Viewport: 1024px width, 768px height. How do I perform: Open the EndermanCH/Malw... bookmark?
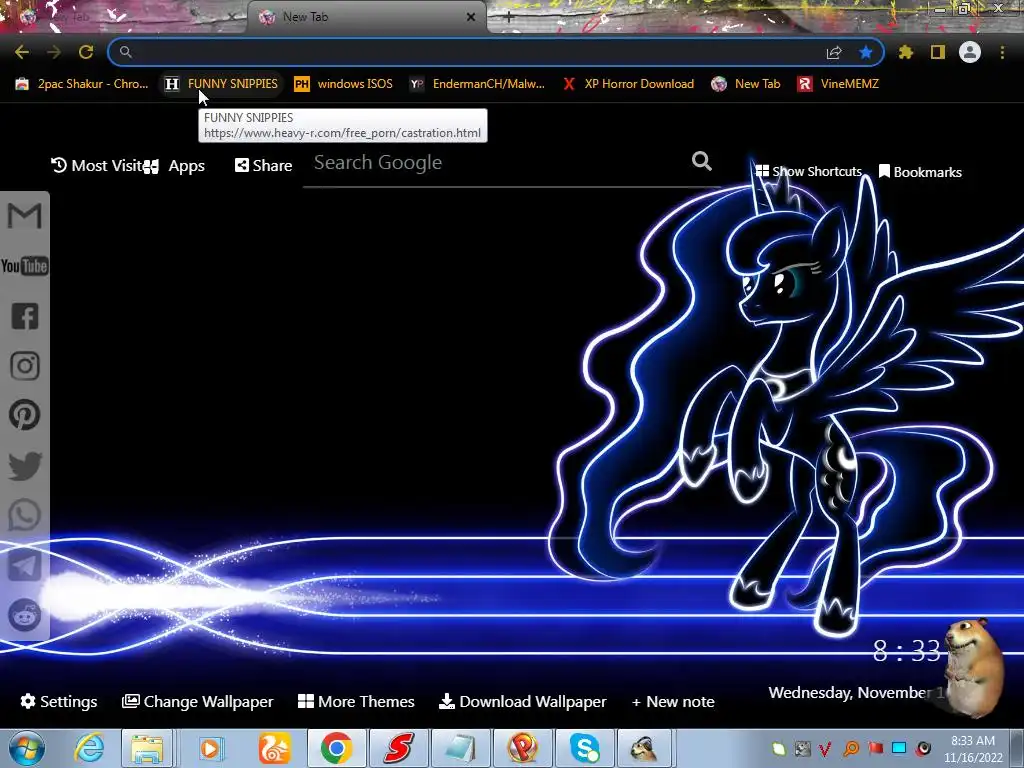point(477,84)
